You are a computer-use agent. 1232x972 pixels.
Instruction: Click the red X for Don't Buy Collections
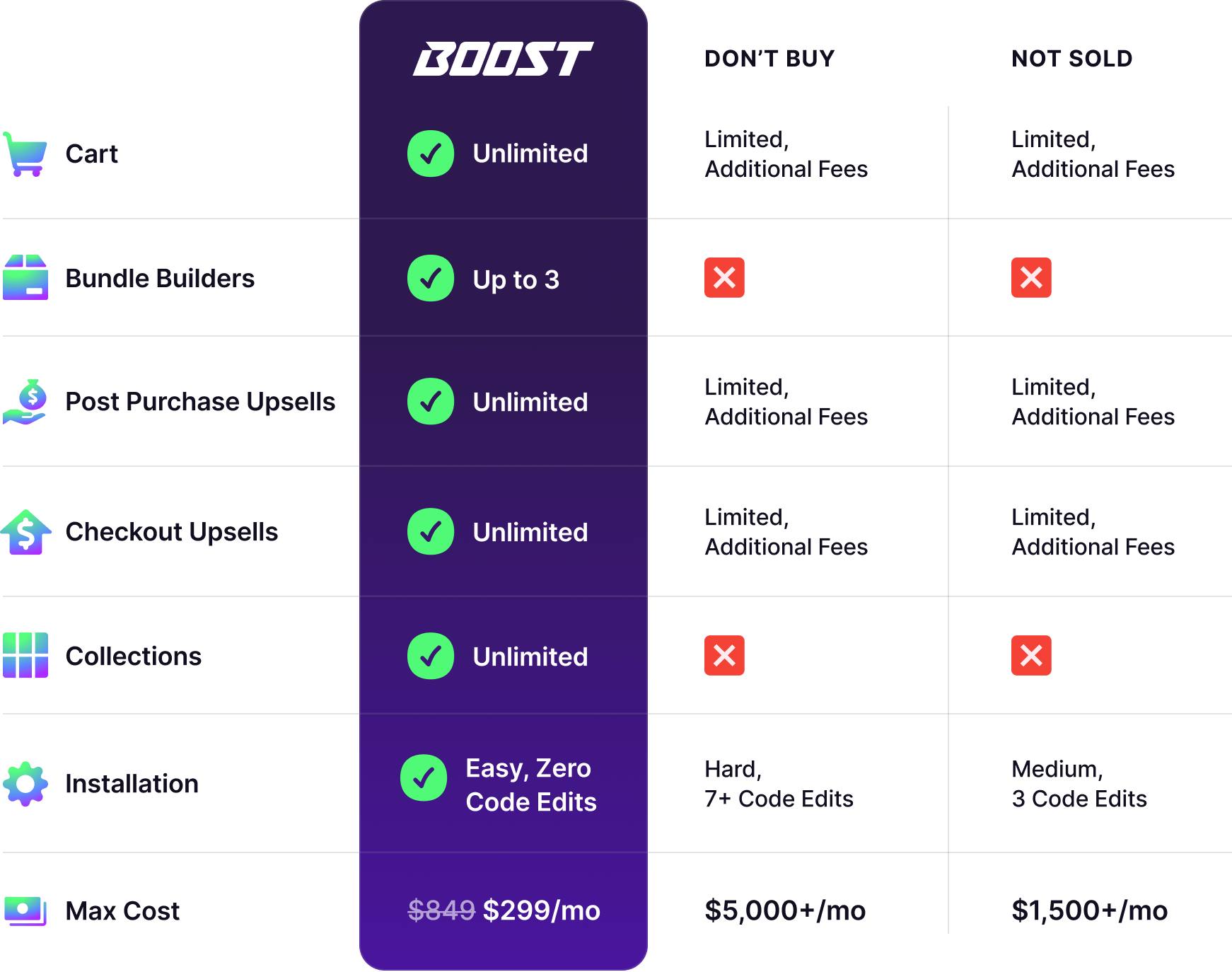click(x=724, y=655)
